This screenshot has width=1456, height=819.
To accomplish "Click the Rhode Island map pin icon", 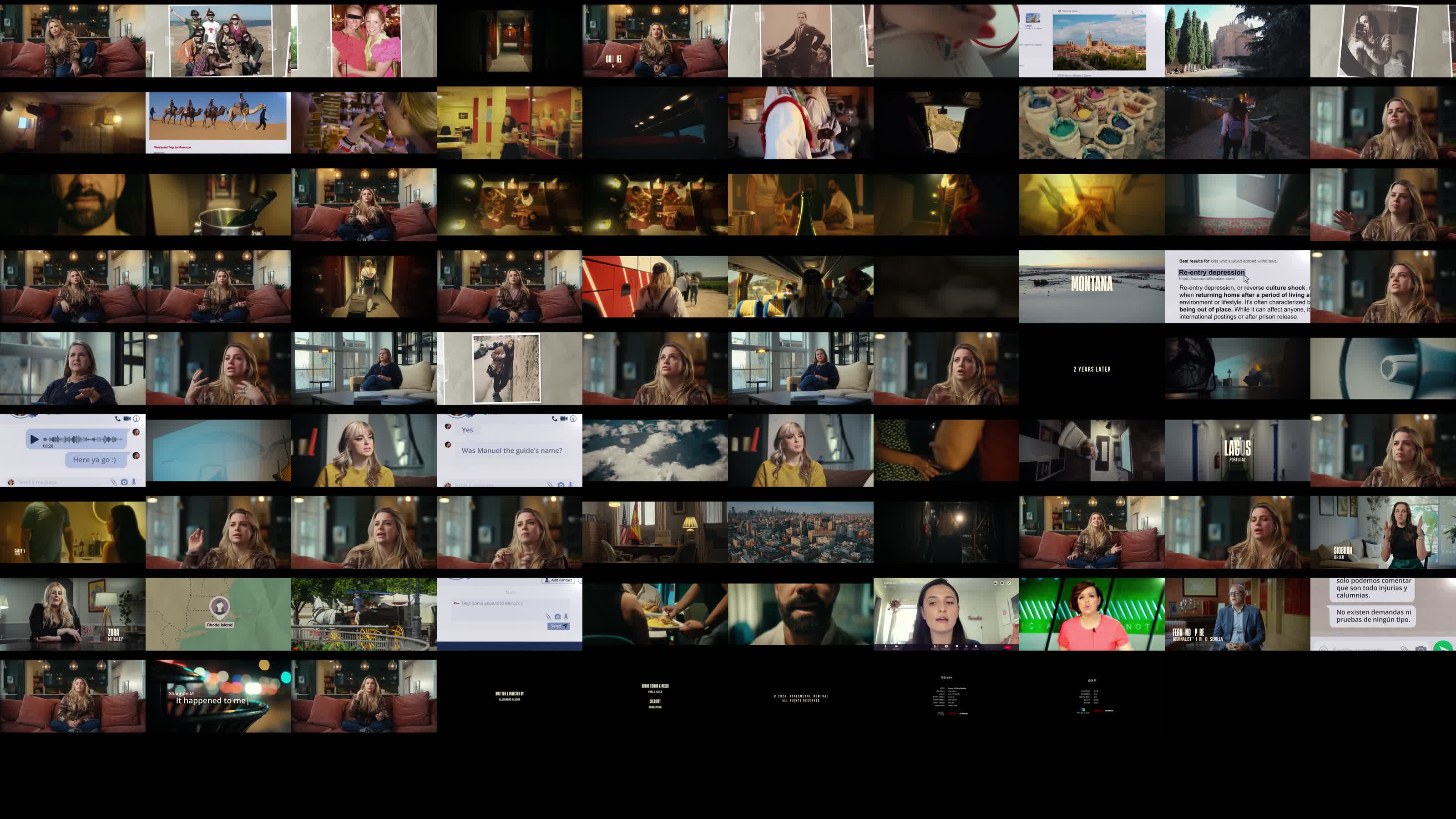I will [x=219, y=607].
